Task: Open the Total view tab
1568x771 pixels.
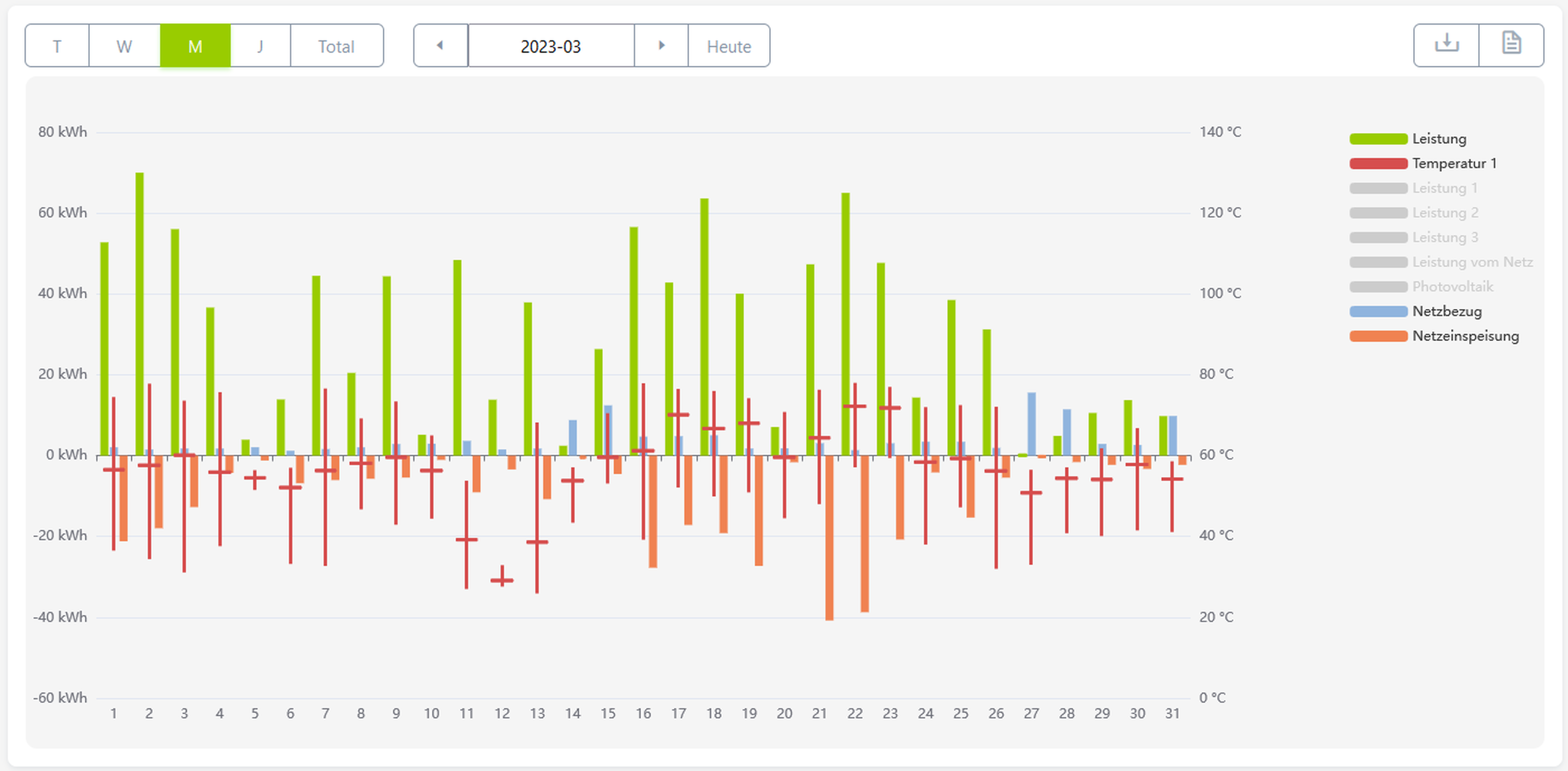Action: pos(336,46)
